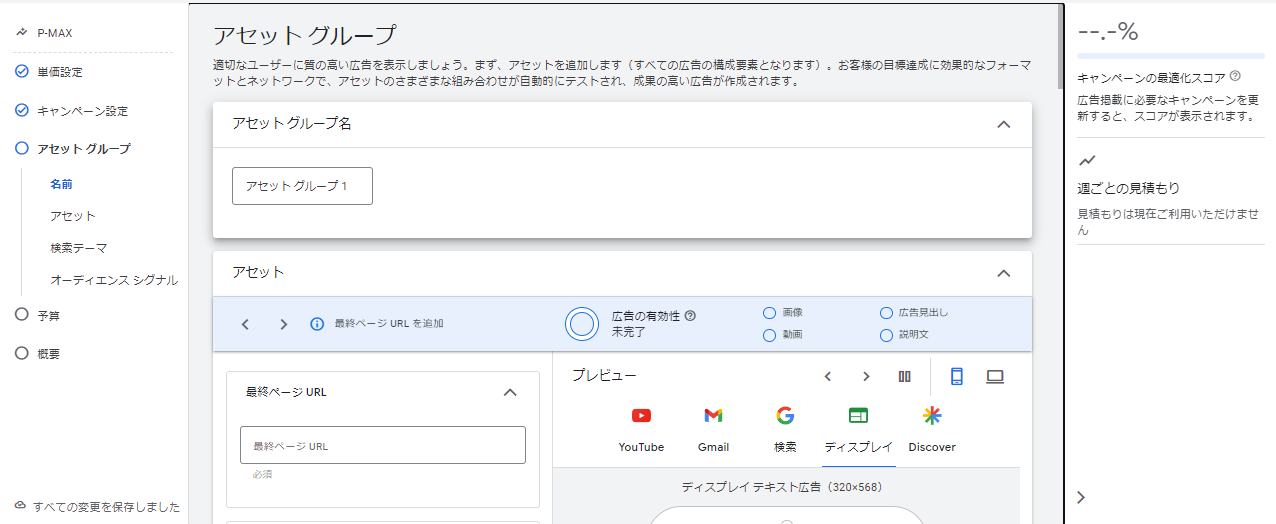Click the ディスプレイ テキスト広告 (320×568) caption
The image size is (1276, 524).
(x=786, y=487)
